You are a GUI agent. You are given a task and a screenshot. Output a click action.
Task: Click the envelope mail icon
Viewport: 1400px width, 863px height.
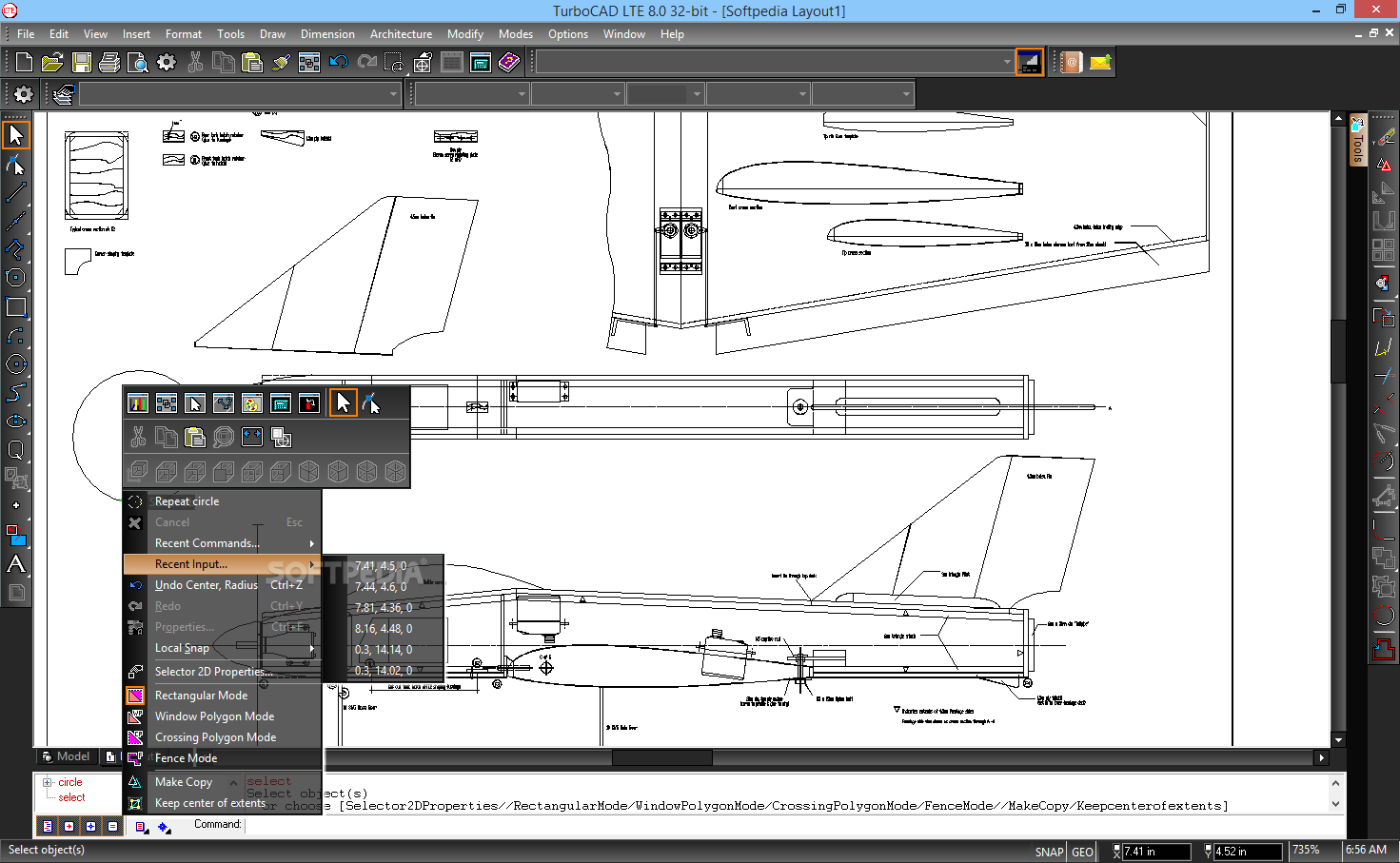click(1100, 63)
